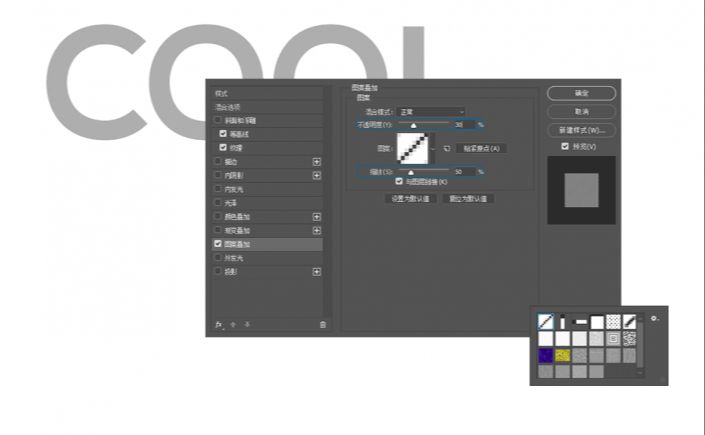This screenshot has height=435, width=705.
Task: Click the scale percentage input field
Action: point(464,172)
